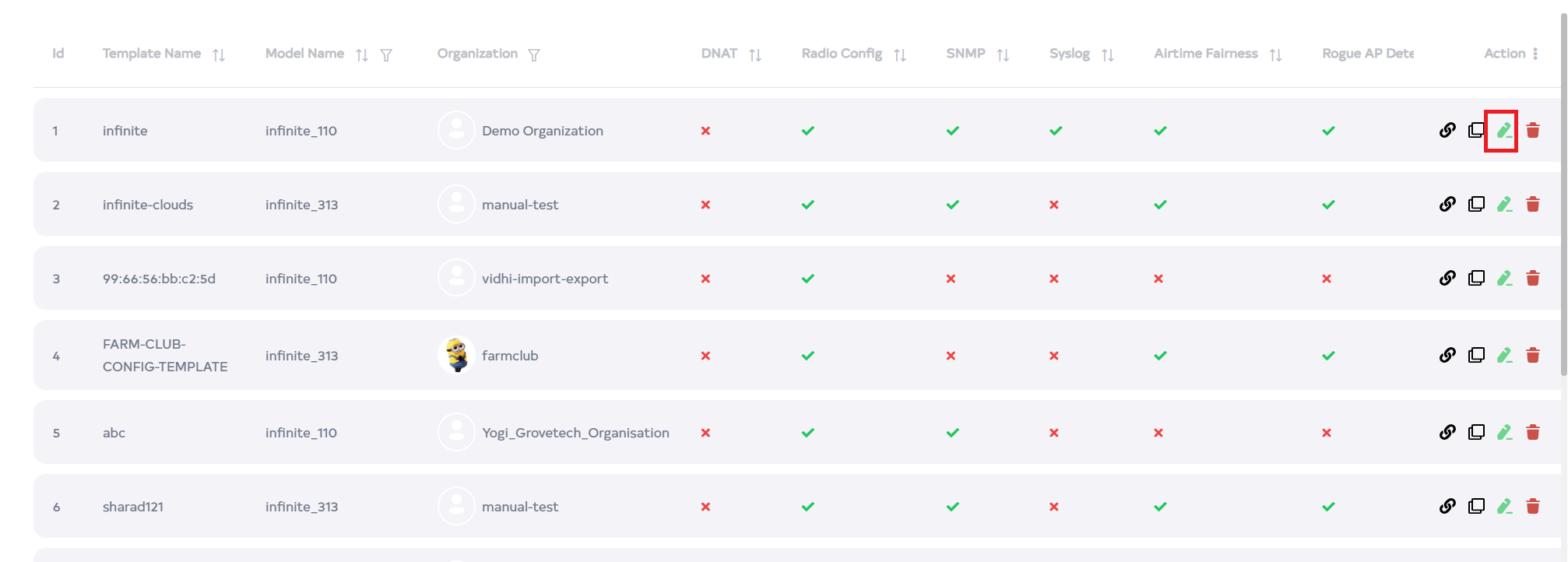Select the Yogi_Grovetech_Organisation entry

pyautogui.click(x=575, y=433)
